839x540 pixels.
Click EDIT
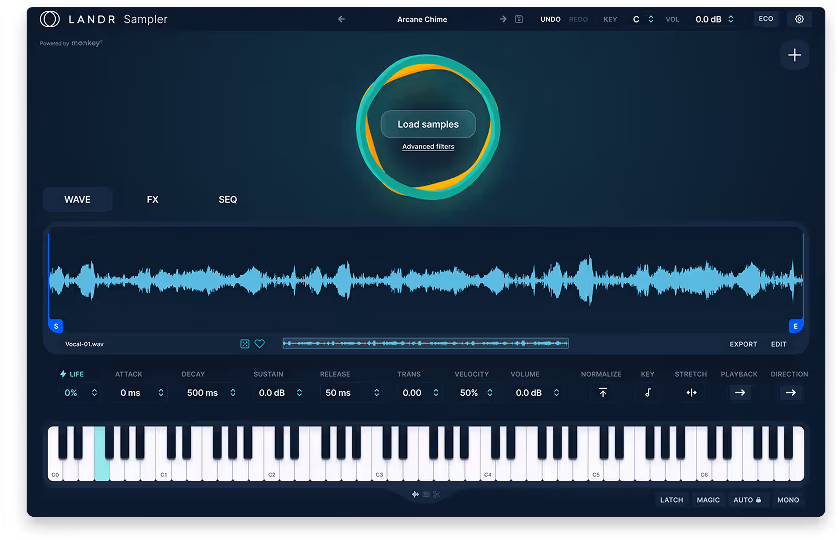click(x=779, y=344)
